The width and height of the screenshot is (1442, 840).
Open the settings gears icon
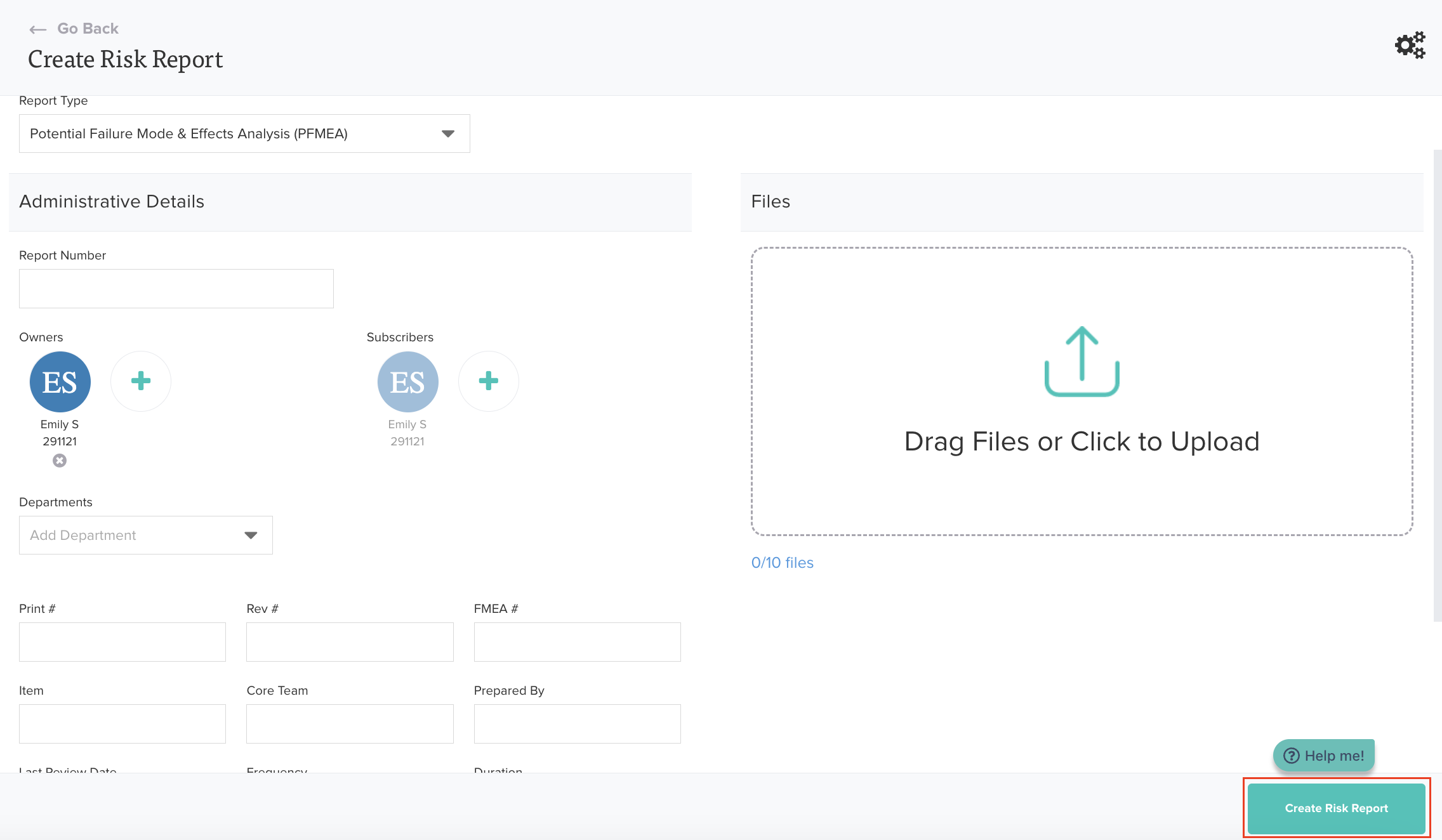point(1410,45)
